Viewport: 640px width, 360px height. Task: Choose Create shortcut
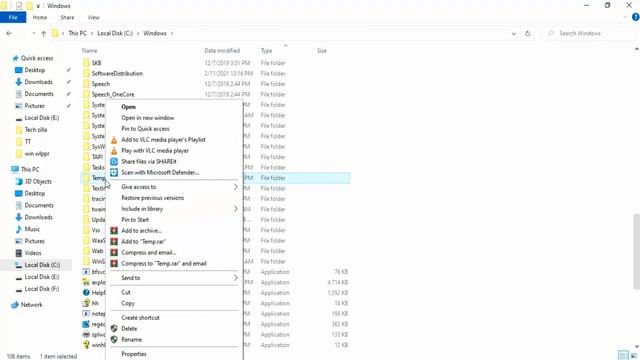[x=140, y=318]
